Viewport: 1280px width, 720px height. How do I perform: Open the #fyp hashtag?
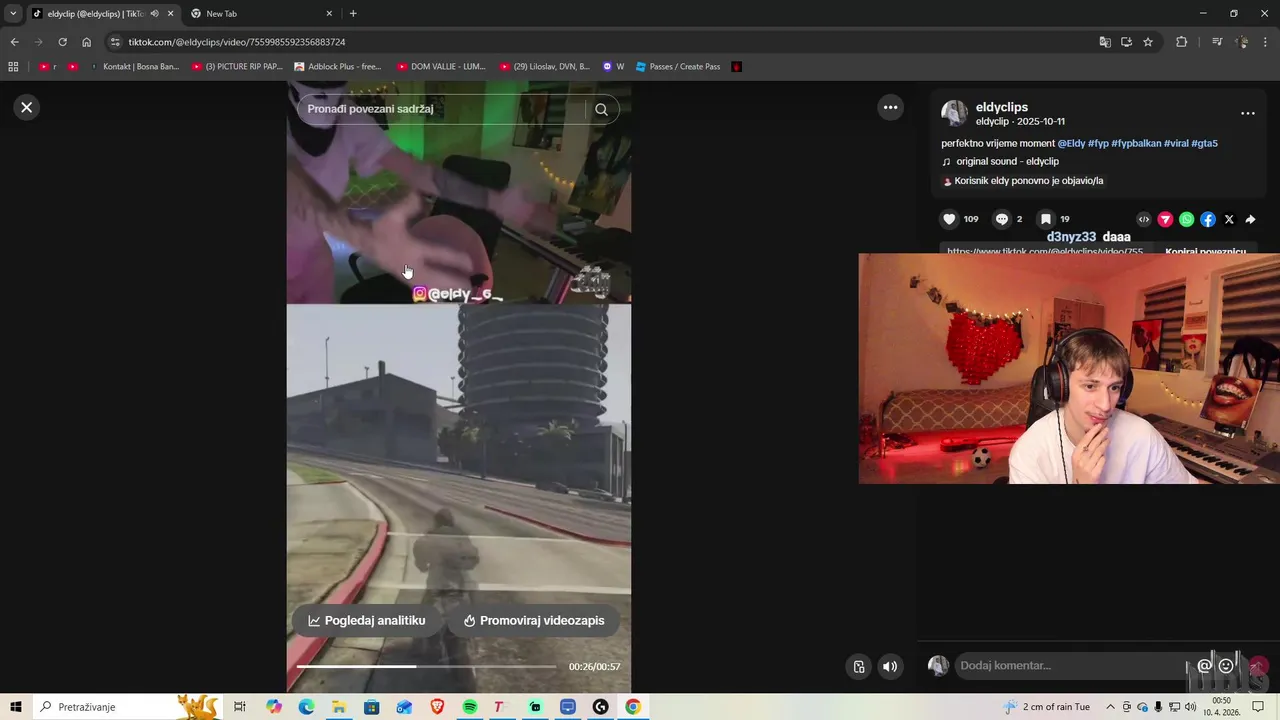click(x=1098, y=143)
